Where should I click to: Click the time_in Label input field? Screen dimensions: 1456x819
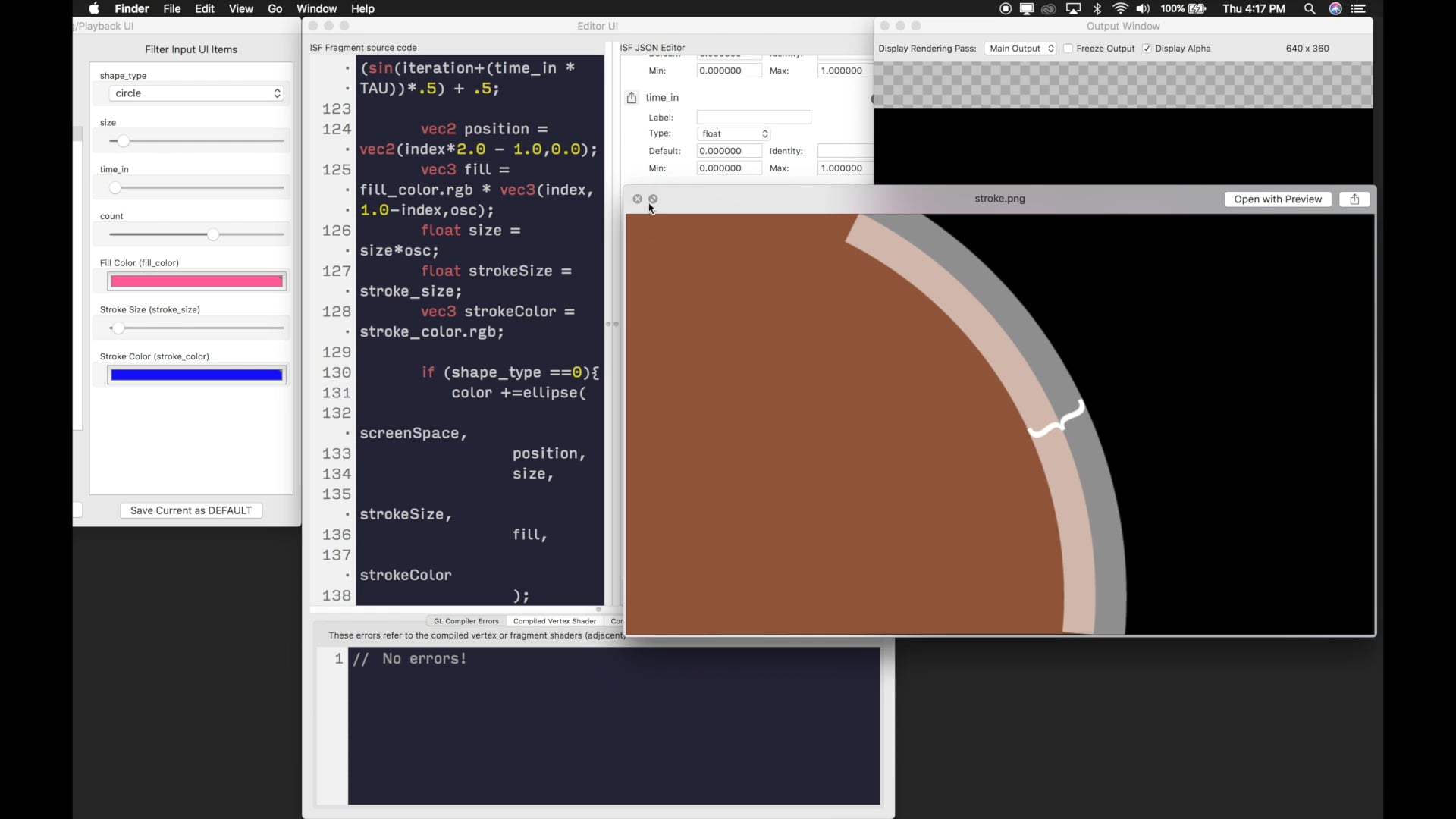click(754, 118)
